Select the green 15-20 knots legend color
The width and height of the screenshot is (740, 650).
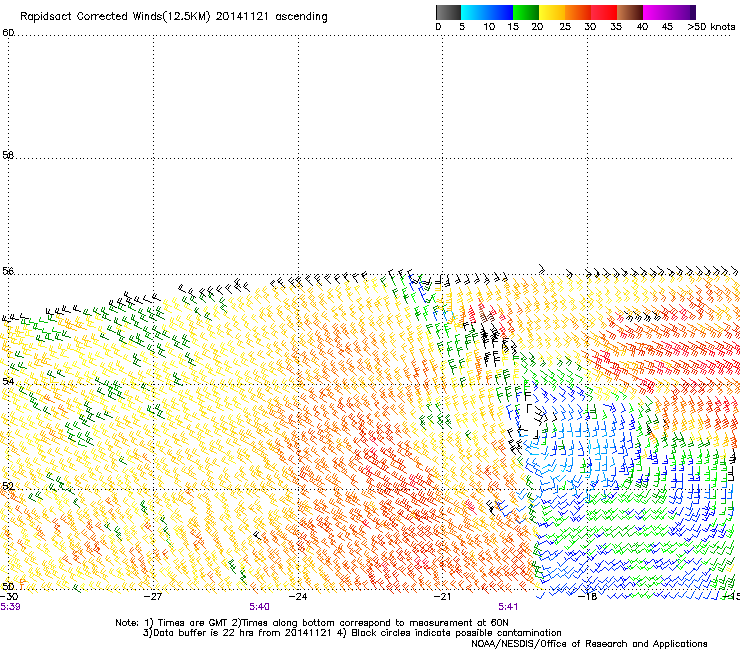coord(526,12)
